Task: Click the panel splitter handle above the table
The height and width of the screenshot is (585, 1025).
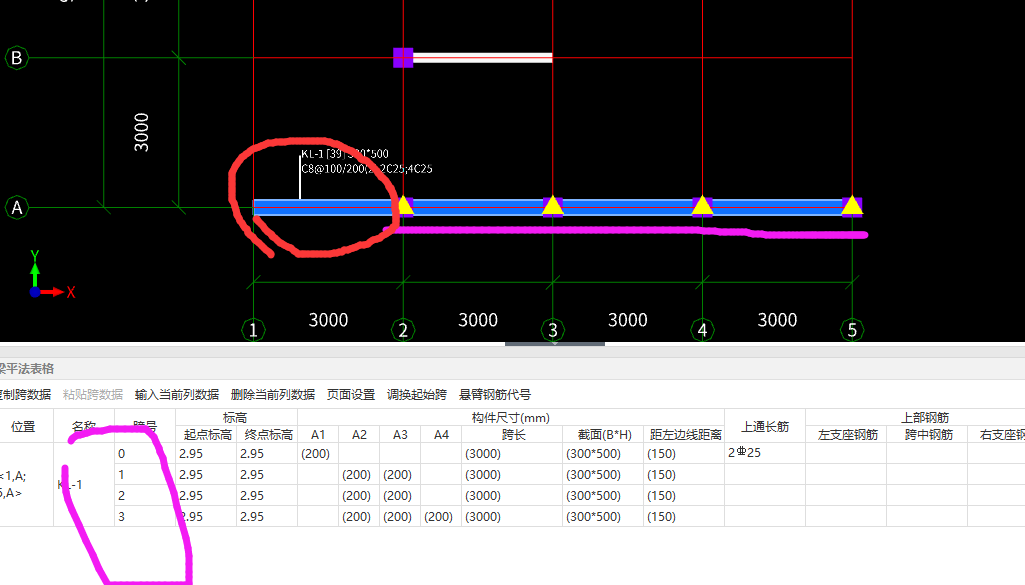Action: pyautogui.click(x=554, y=344)
